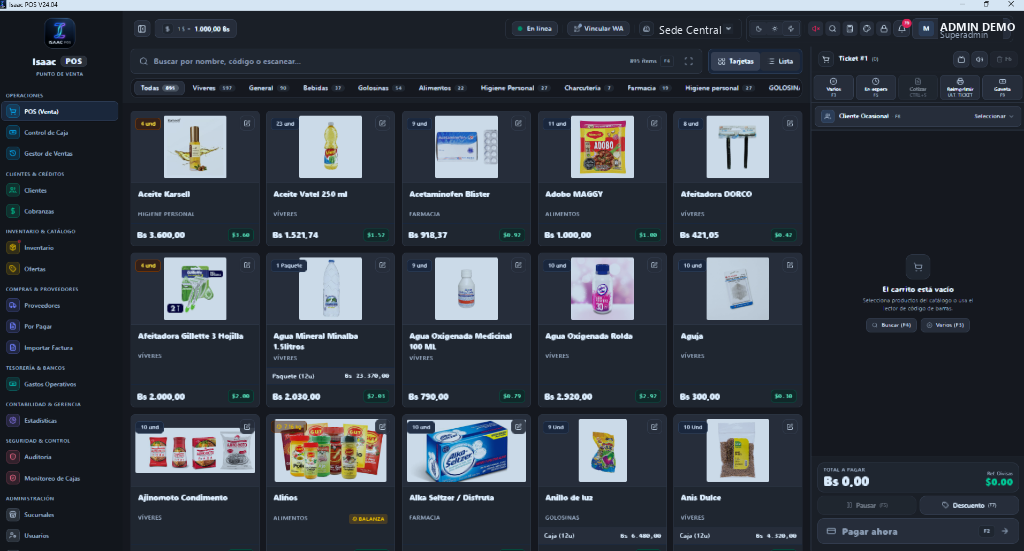Toggle the muted sound icon in top bar
Screen dimensions: 1024x551
(816, 29)
